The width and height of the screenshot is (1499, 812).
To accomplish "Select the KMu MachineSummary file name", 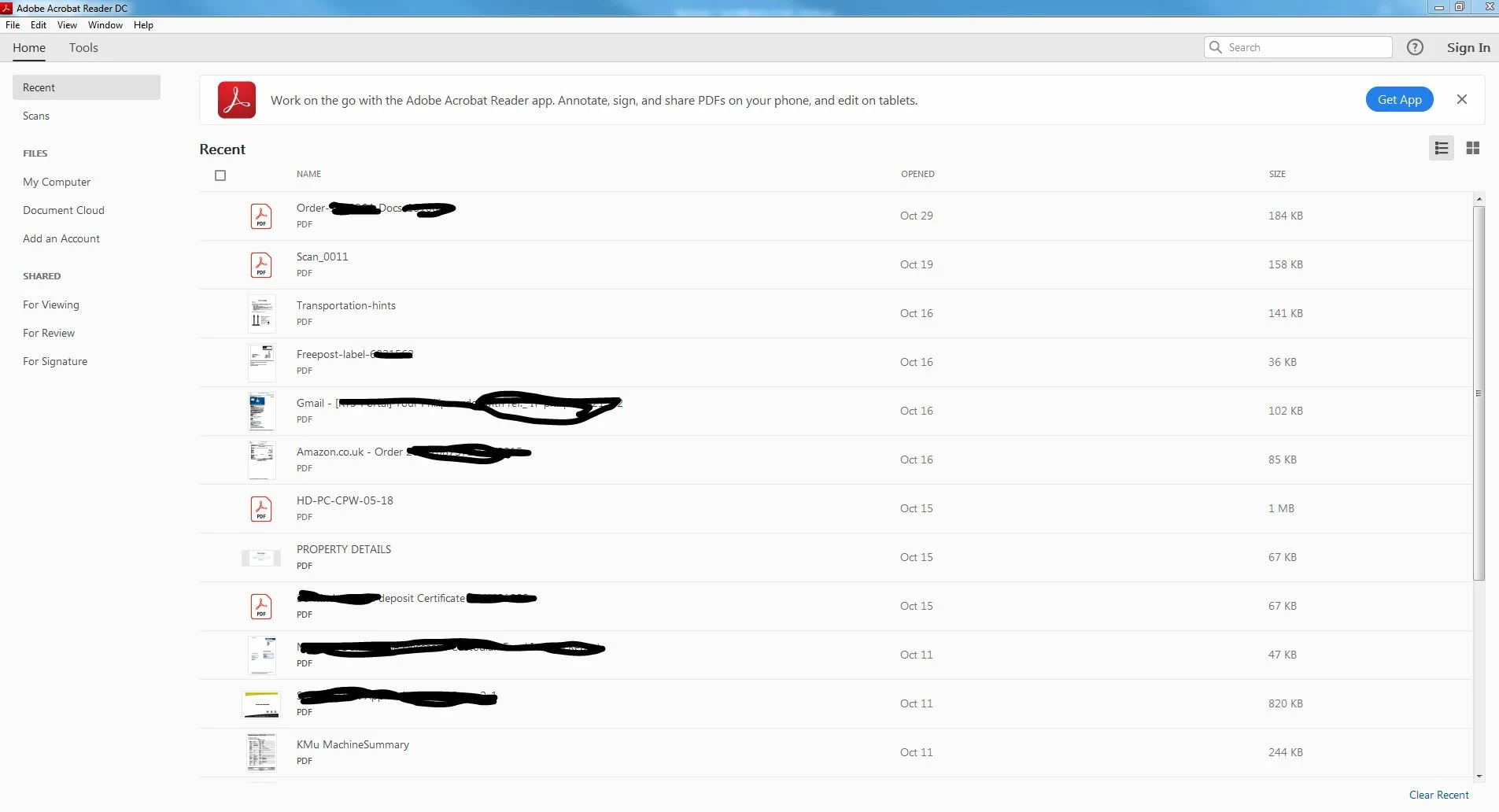I will tap(353, 744).
